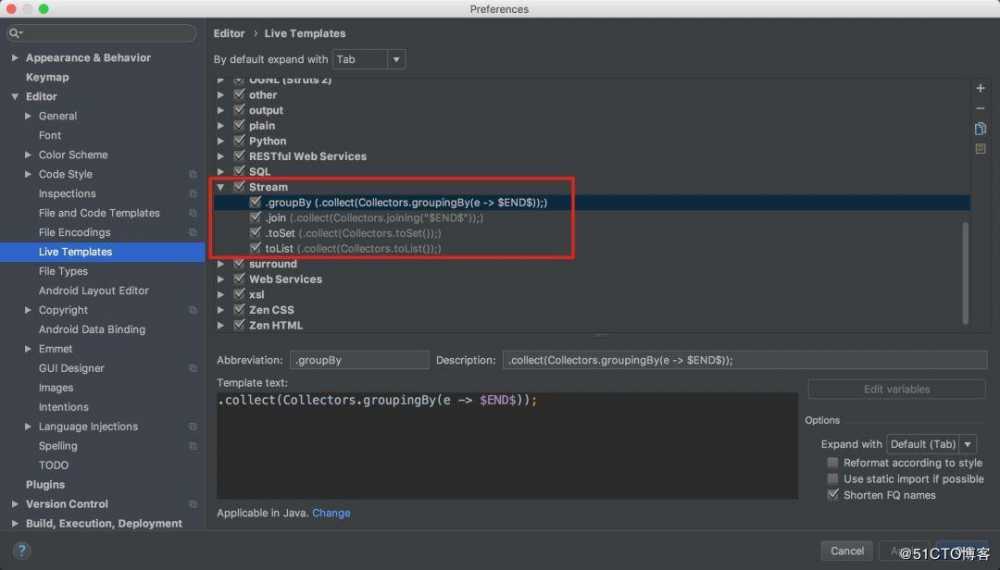The height and width of the screenshot is (570, 1000).
Task: Enable Reformat according to style
Action: click(832, 462)
